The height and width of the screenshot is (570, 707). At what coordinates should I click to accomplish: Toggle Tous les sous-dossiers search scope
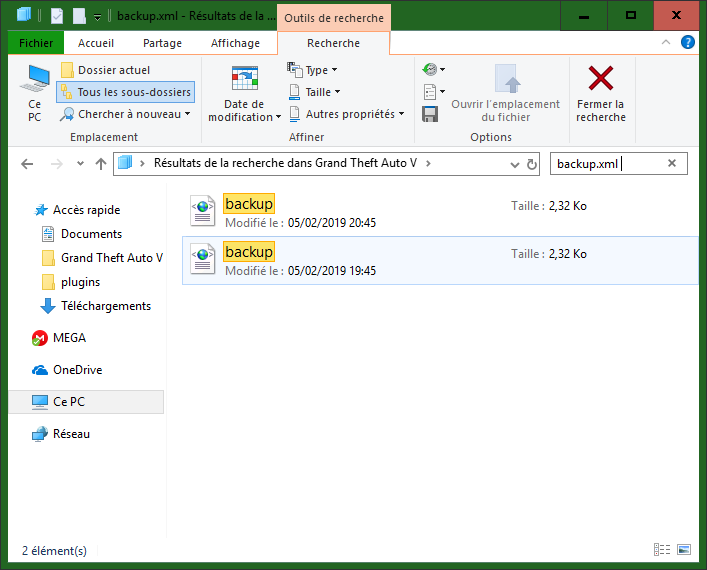point(126,92)
